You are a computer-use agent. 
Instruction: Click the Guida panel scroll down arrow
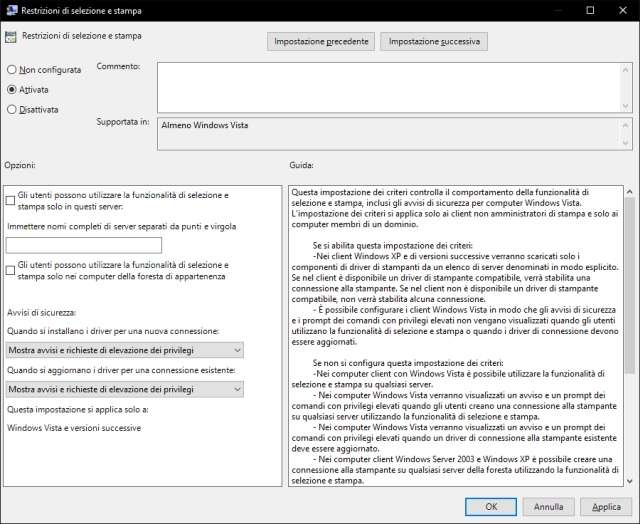click(629, 481)
